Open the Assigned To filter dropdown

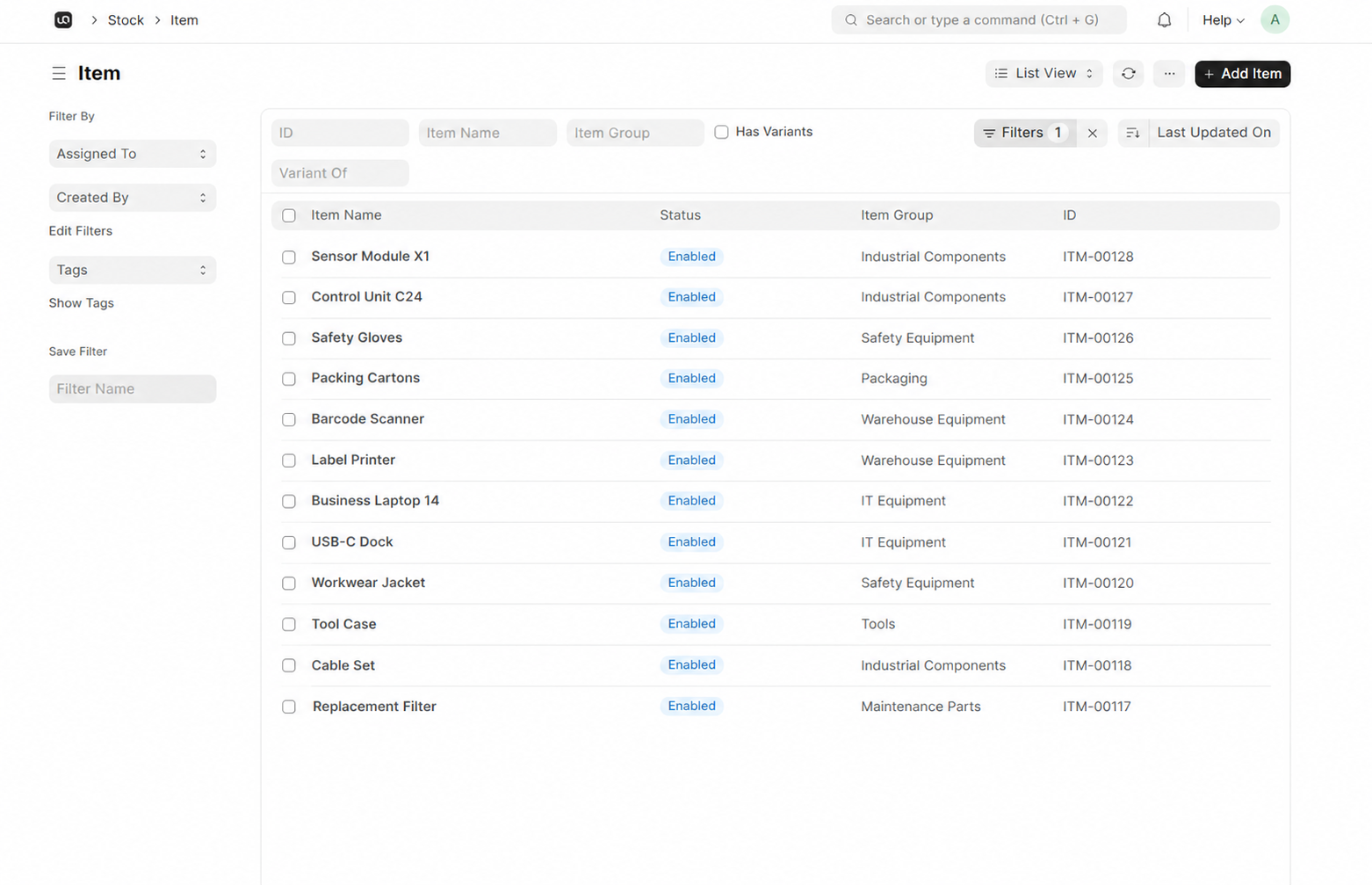pyautogui.click(x=133, y=154)
